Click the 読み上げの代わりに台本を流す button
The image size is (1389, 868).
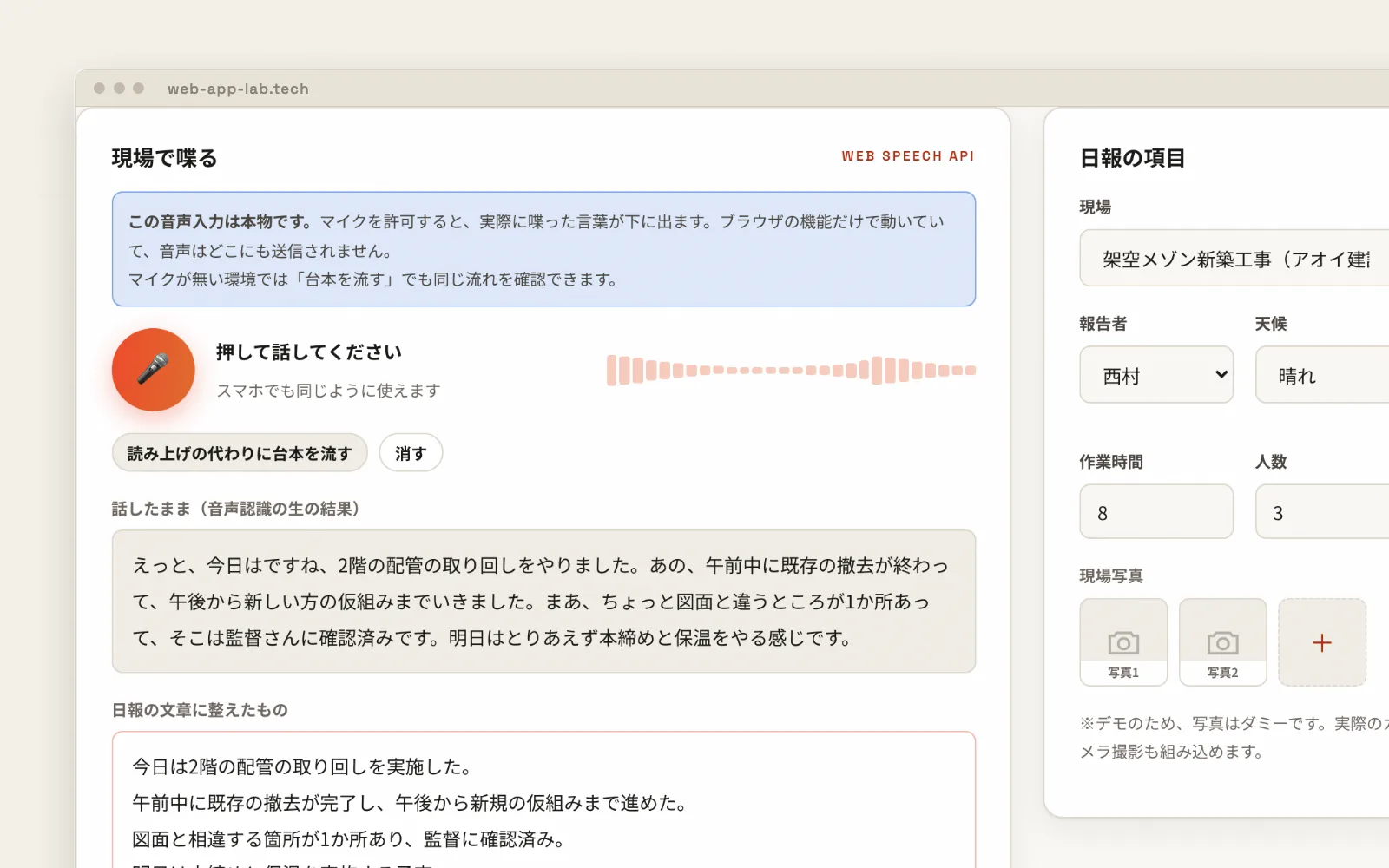pos(240,453)
